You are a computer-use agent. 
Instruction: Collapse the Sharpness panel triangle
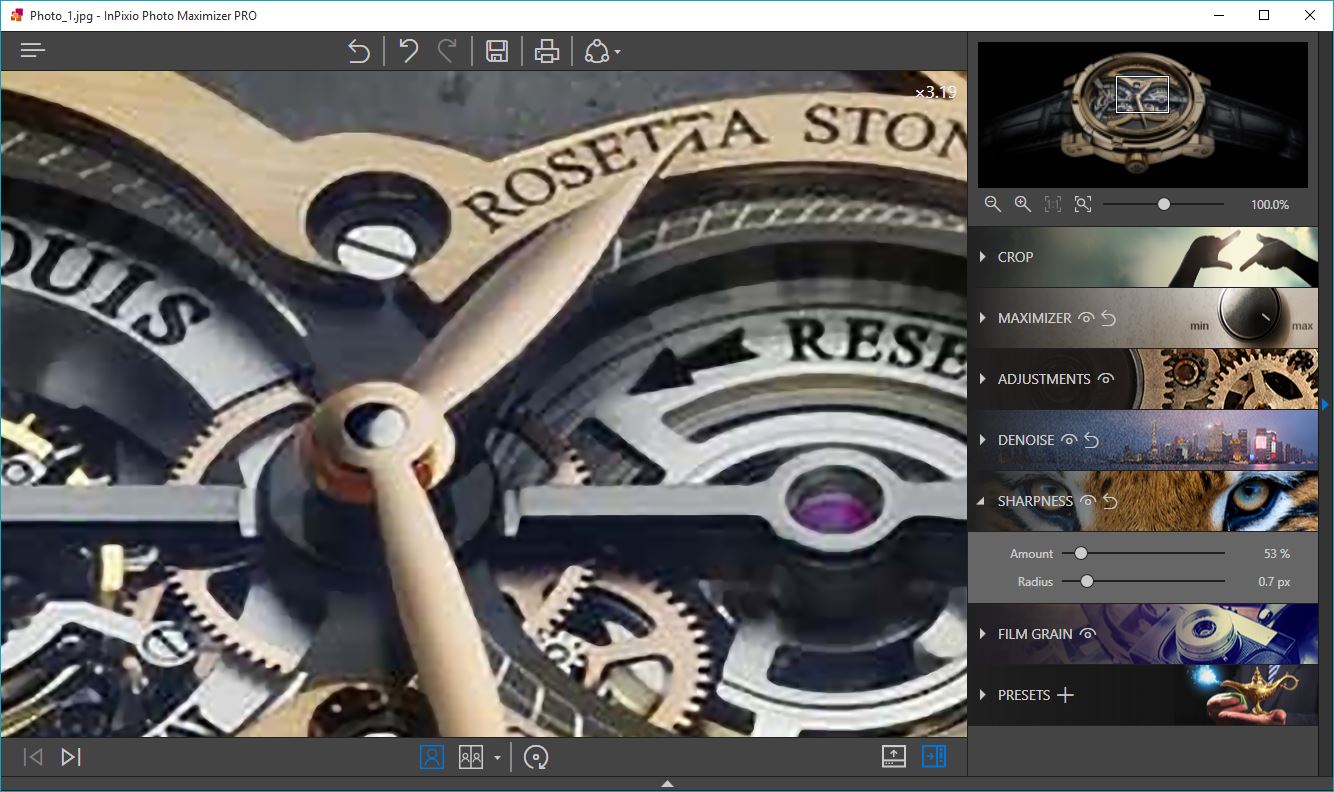tap(982, 502)
